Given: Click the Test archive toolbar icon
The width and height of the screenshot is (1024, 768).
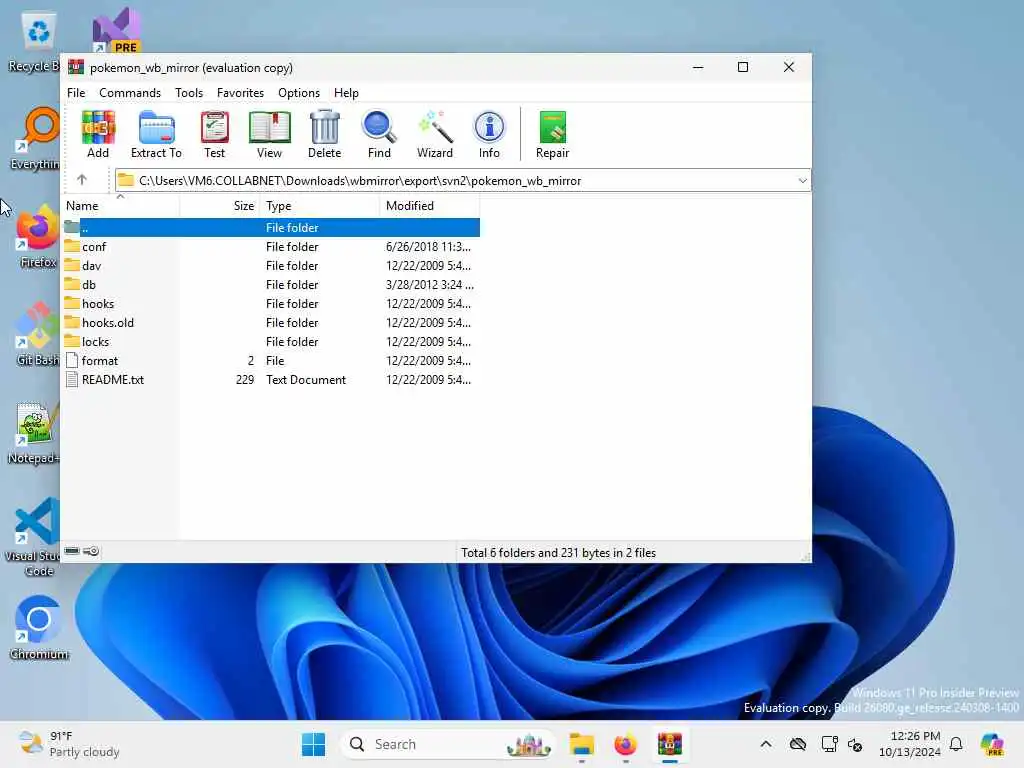Looking at the screenshot, I should coord(214,135).
